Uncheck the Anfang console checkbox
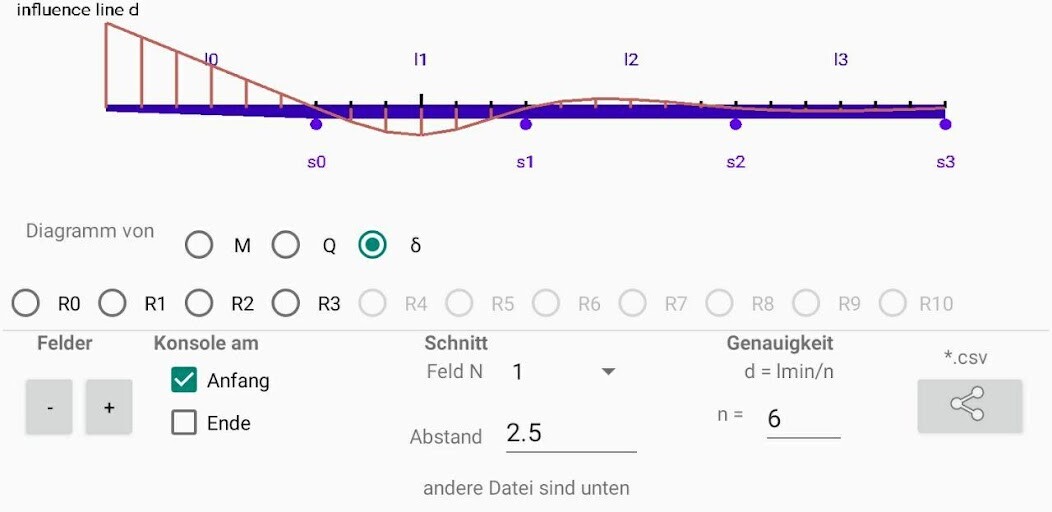 pyautogui.click(x=184, y=380)
